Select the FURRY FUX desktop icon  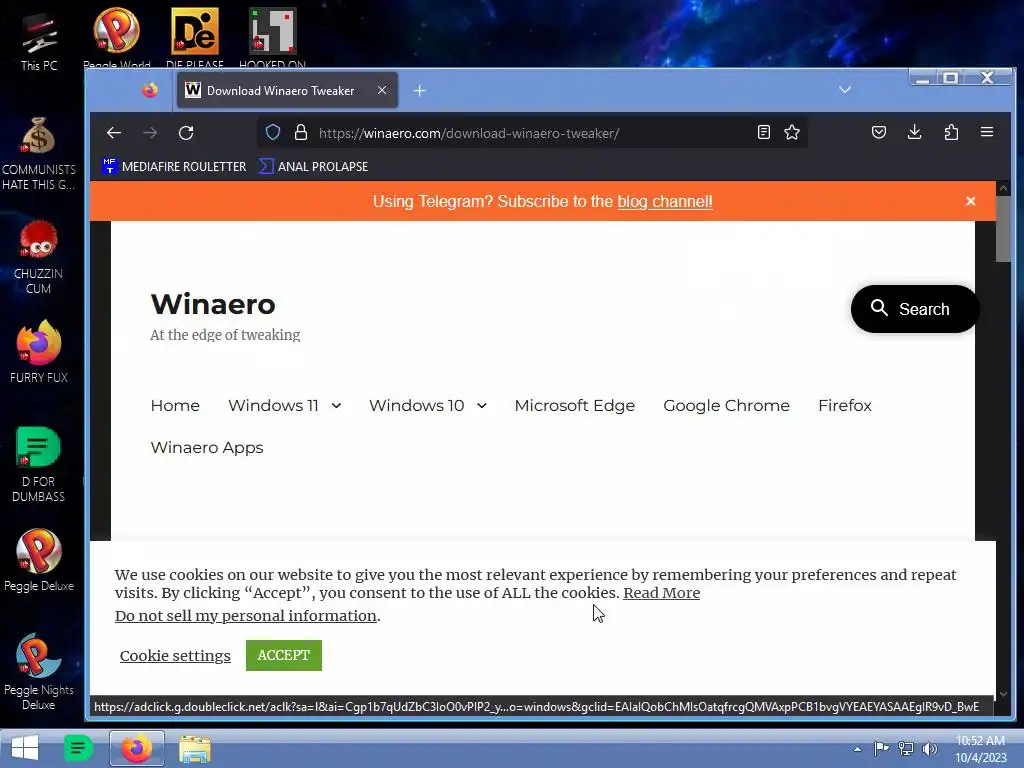pyautogui.click(x=39, y=352)
